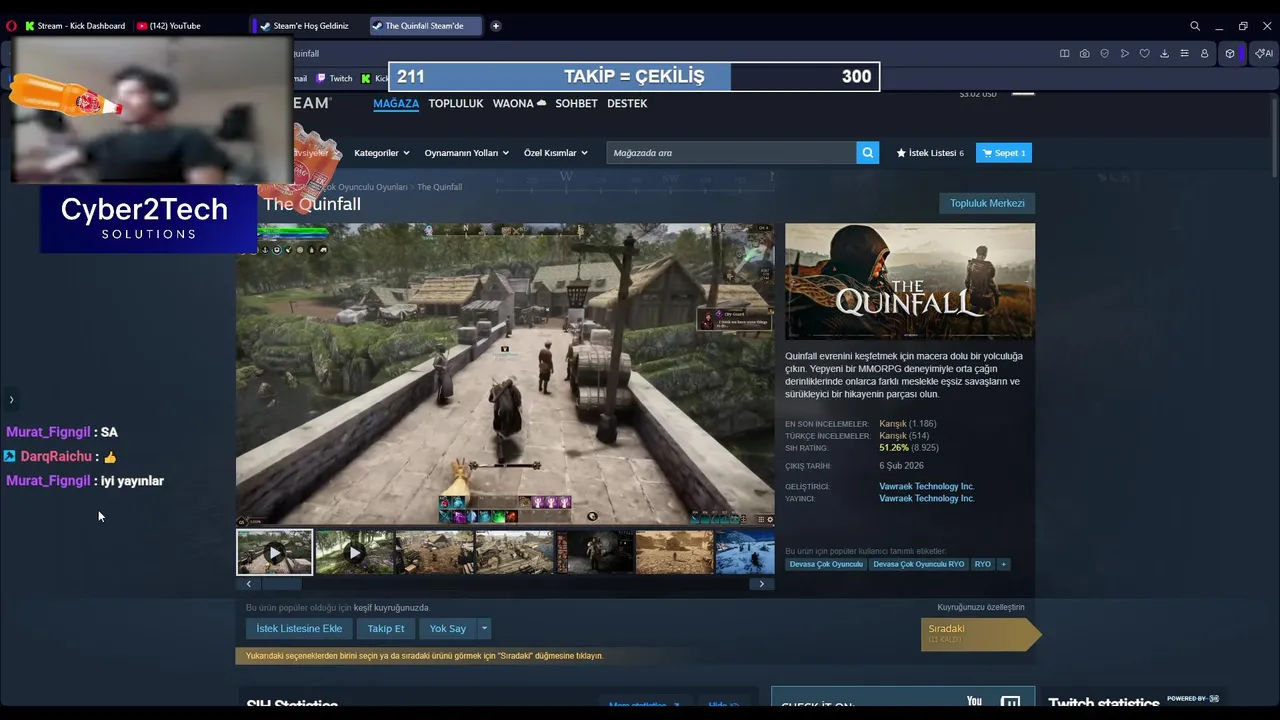Play the first trailer thumbnail
The image size is (1280, 720).
tap(274, 552)
